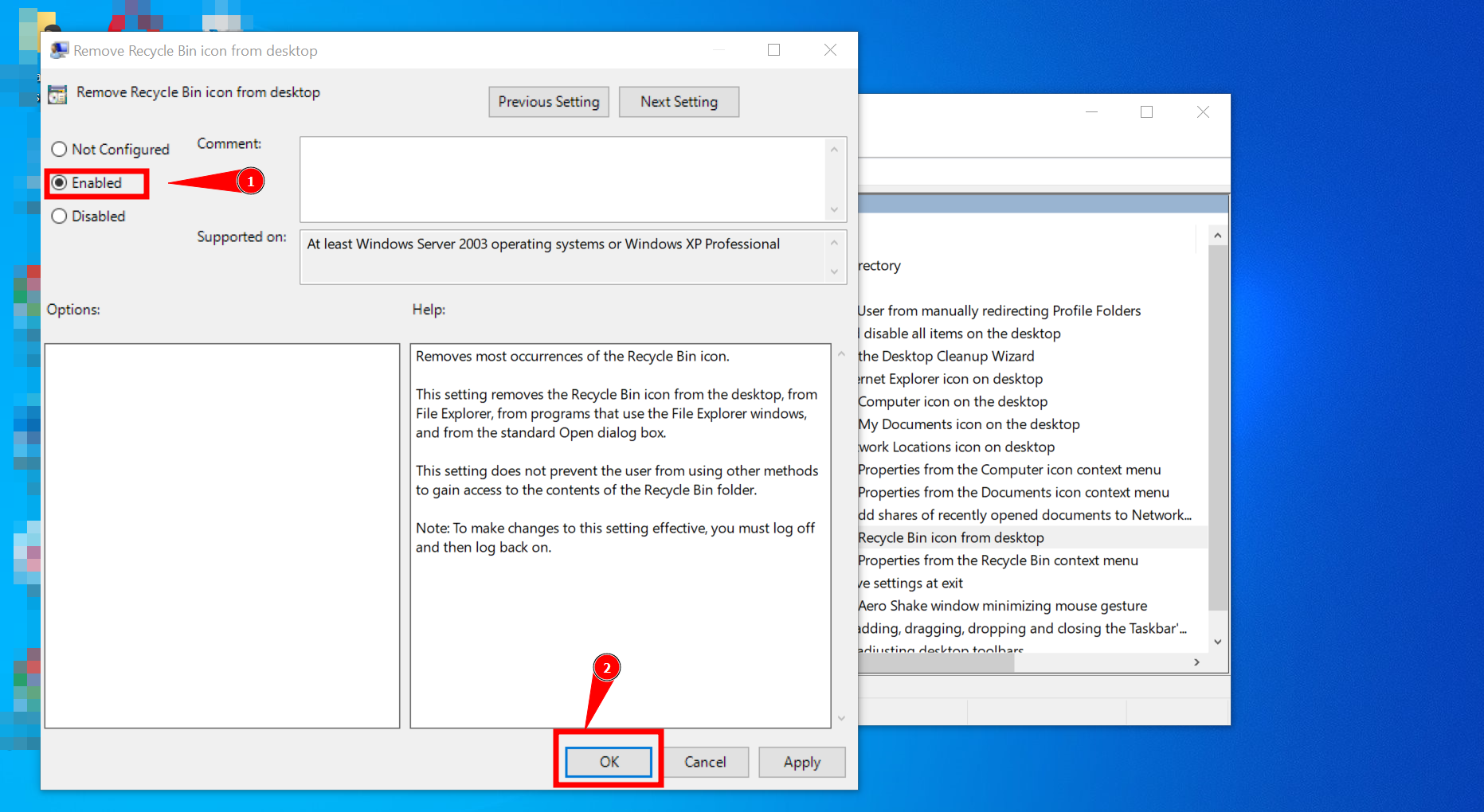Select 'Remove Computer icon on the desktop' policy
Viewport: 1484px width, 812px height.
click(x=952, y=401)
